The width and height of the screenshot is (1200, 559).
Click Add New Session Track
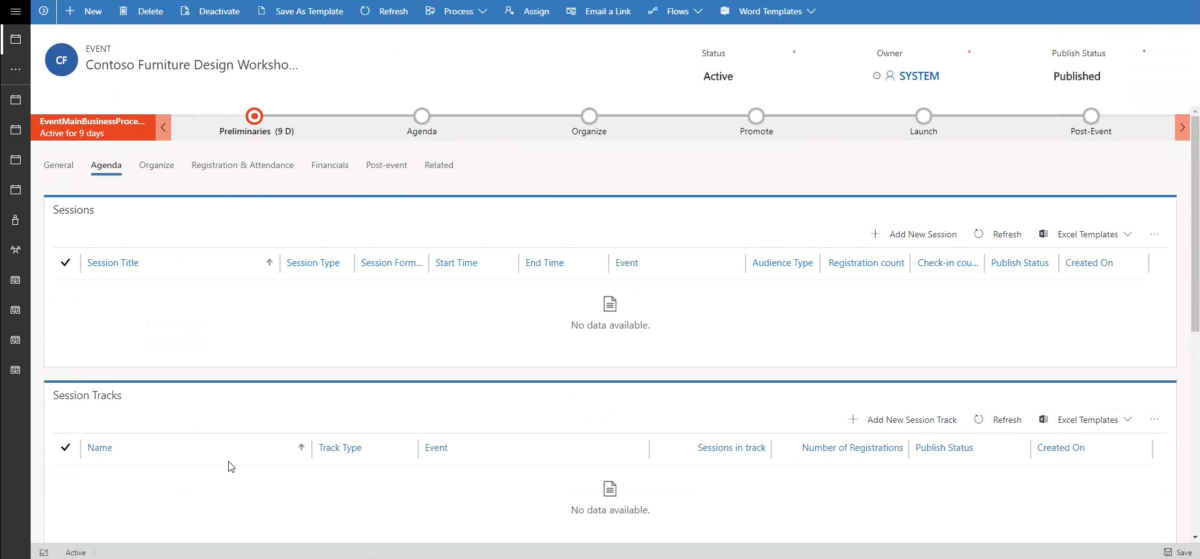[902, 420]
